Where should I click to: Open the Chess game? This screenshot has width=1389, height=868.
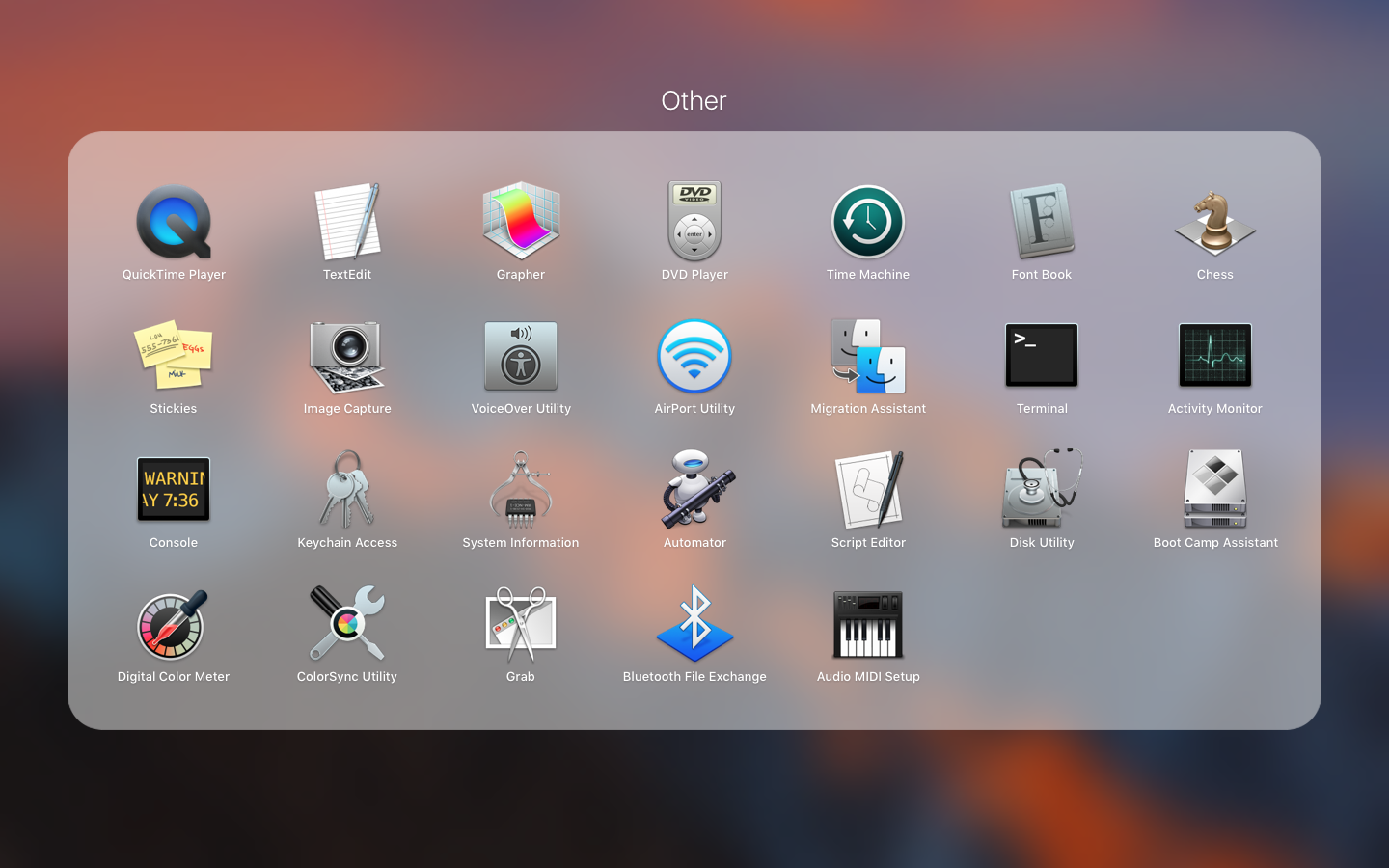1215,222
